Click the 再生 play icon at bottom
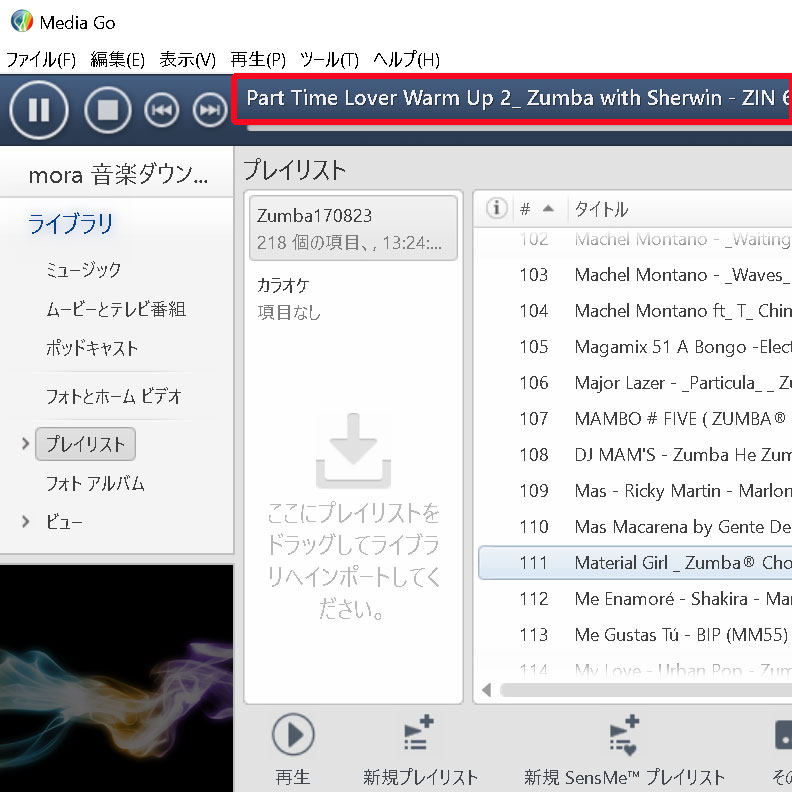The height and width of the screenshot is (792, 792). coord(293,734)
